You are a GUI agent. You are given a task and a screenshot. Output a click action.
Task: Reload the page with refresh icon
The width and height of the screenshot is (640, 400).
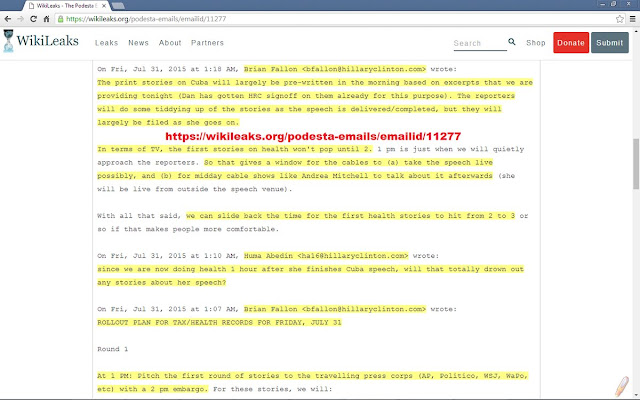[33, 19]
